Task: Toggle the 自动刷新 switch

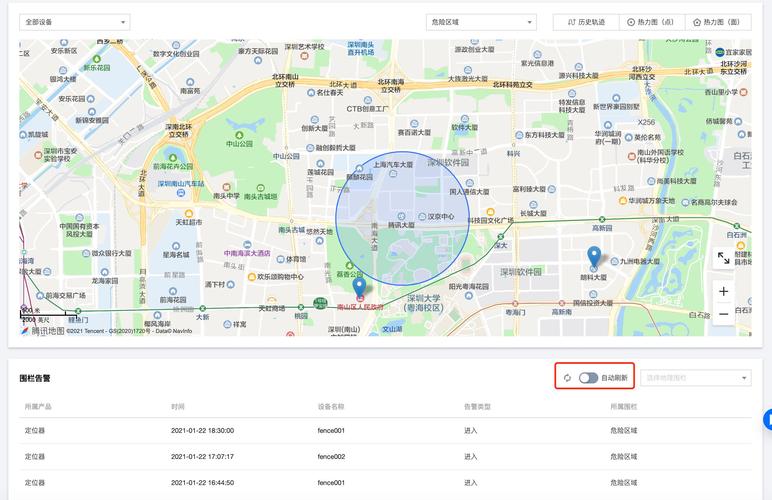Action: click(x=588, y=378)
